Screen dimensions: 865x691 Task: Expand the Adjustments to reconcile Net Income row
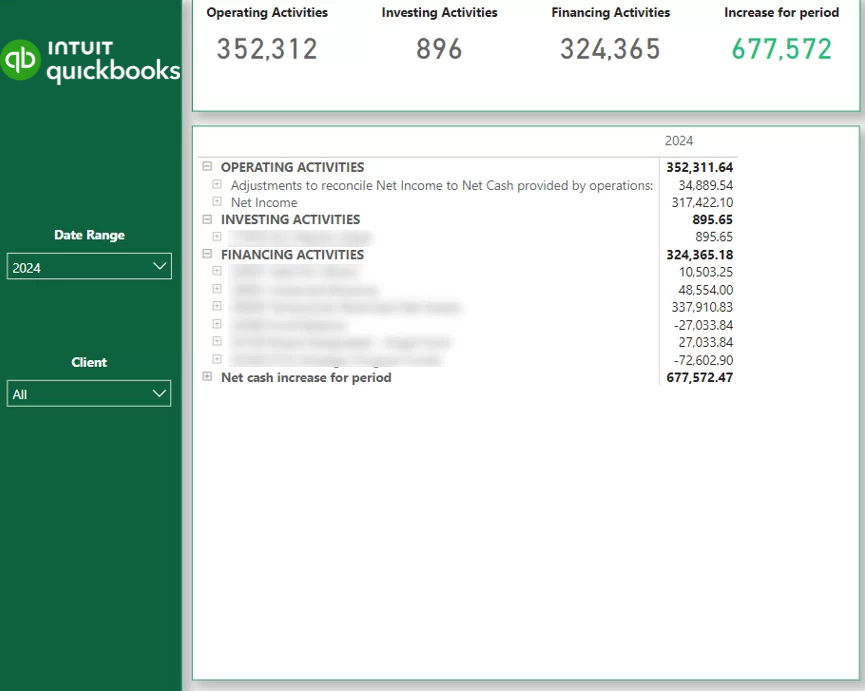pyautogui.click(x=217, y=185)
